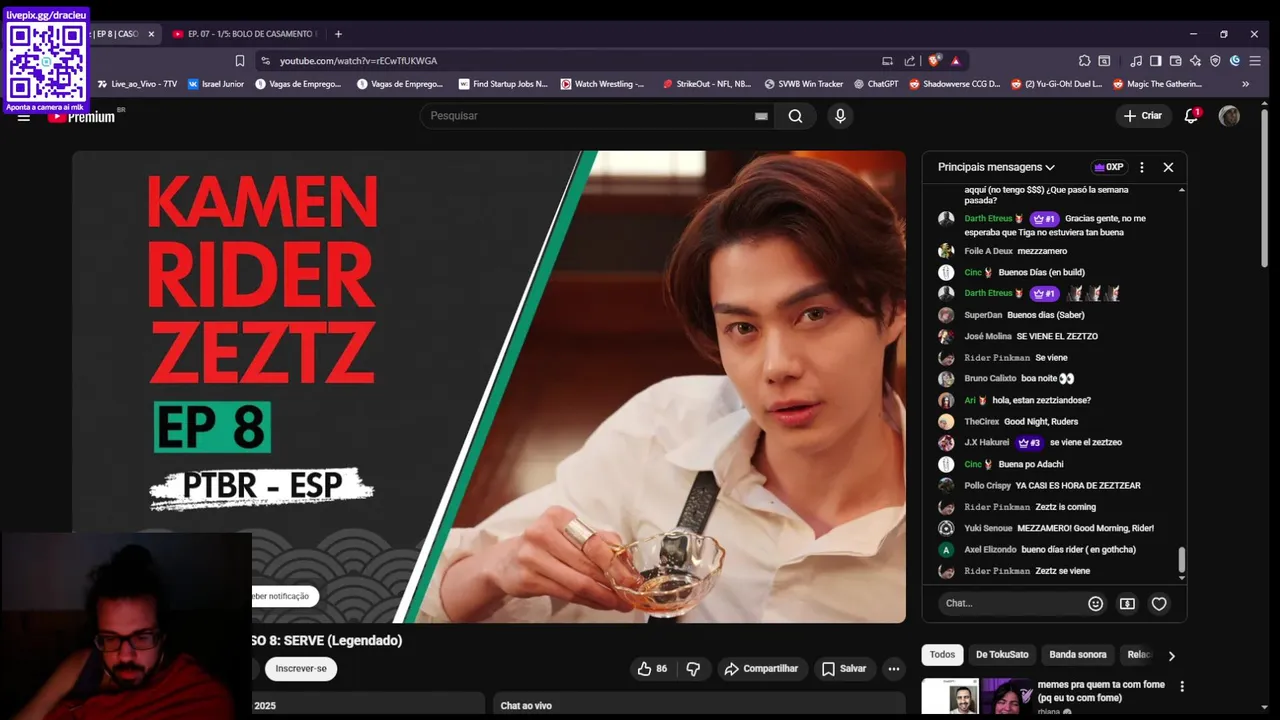Open chat options three-dot menu
This screenshot has width=1280, height=720.
1142,167
